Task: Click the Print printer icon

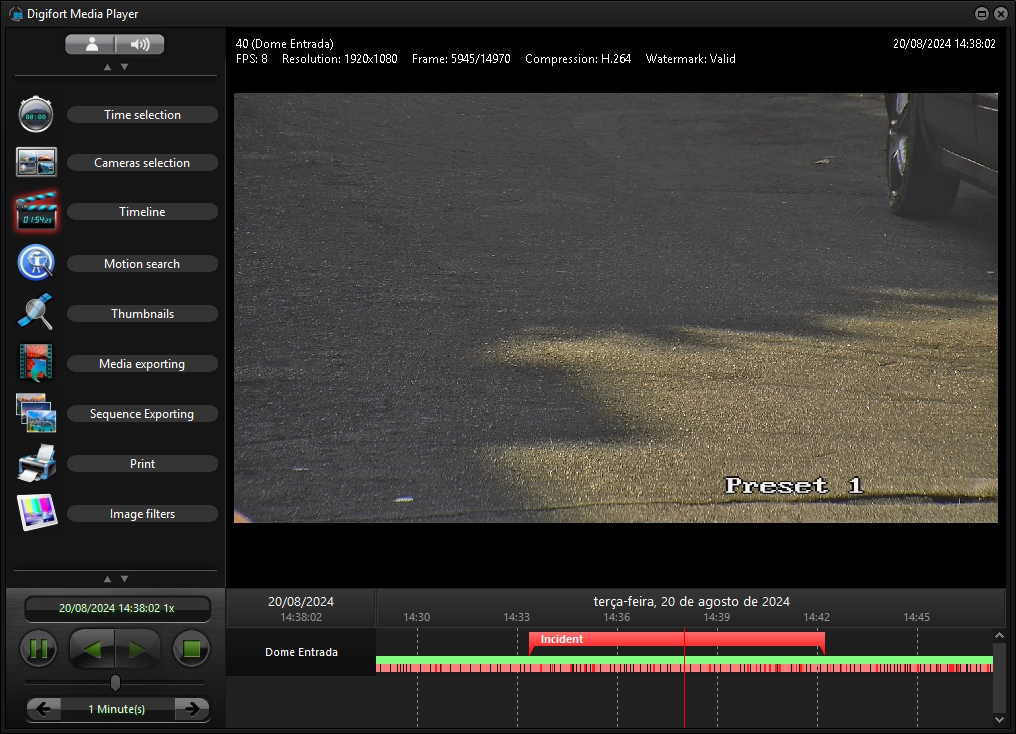Action: (x=37, y=463)
